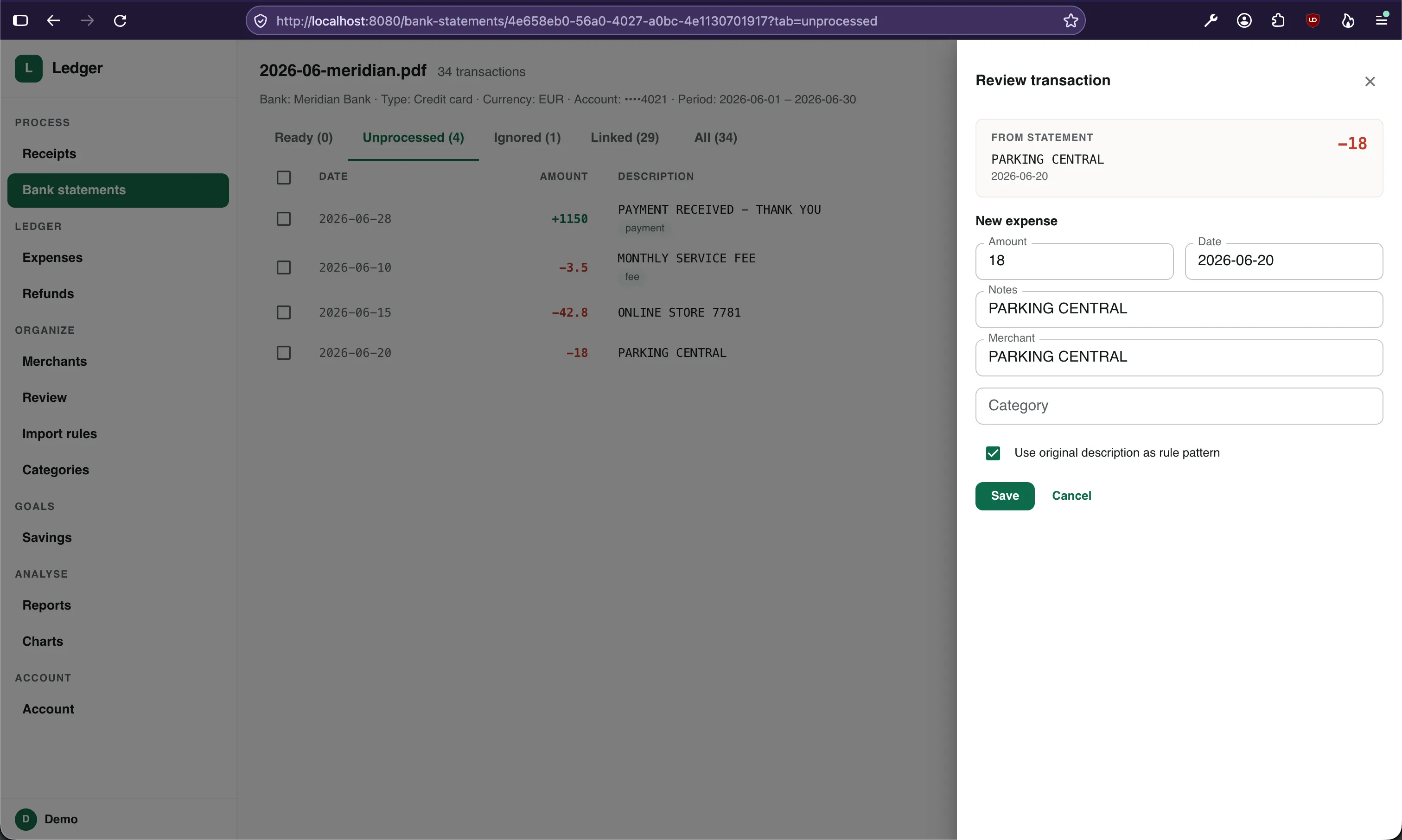Open Expenses in the sidebar
Viewport: 1402px width, 840px height.
(118, 258)
